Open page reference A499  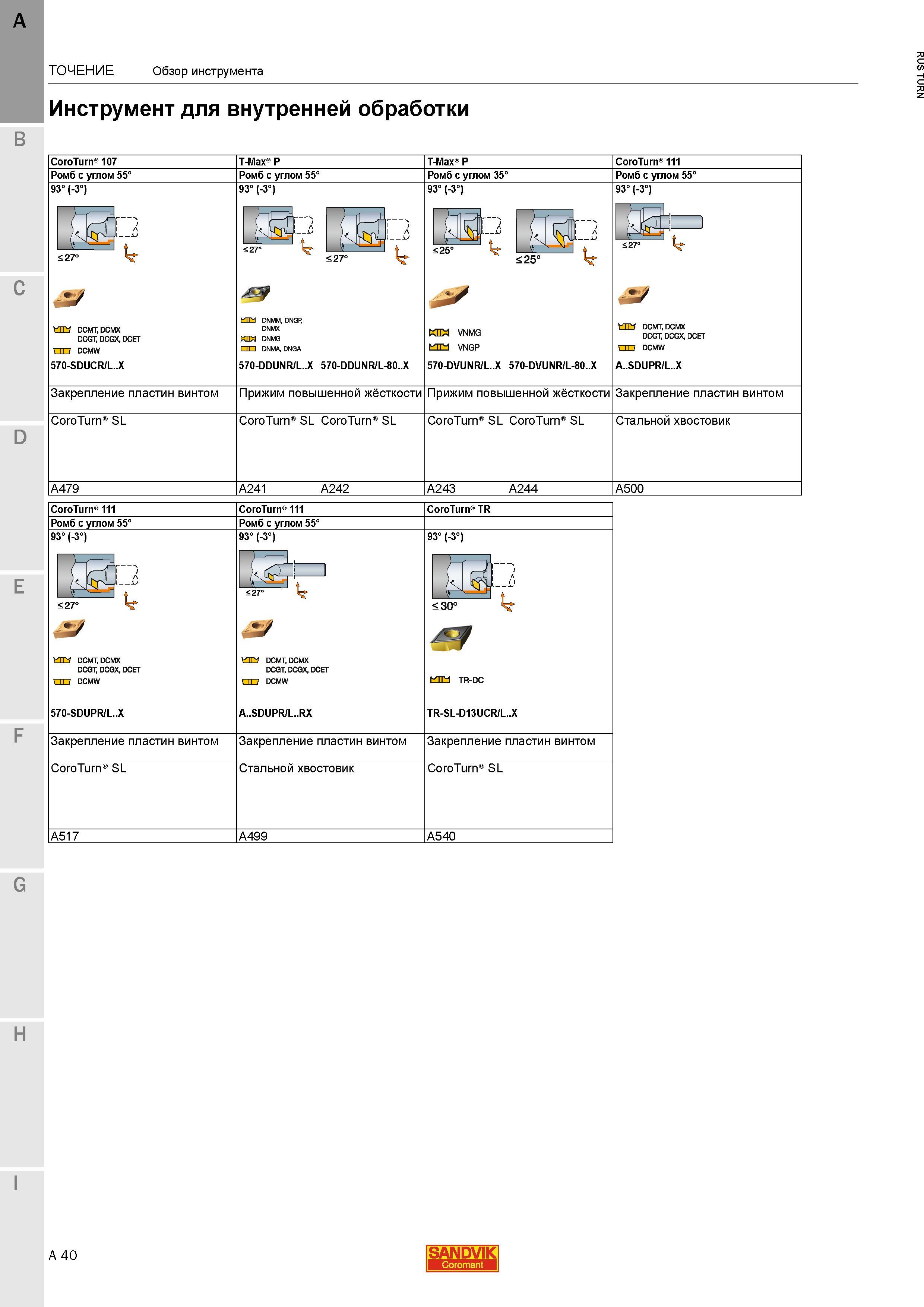[x=253, y=836]
